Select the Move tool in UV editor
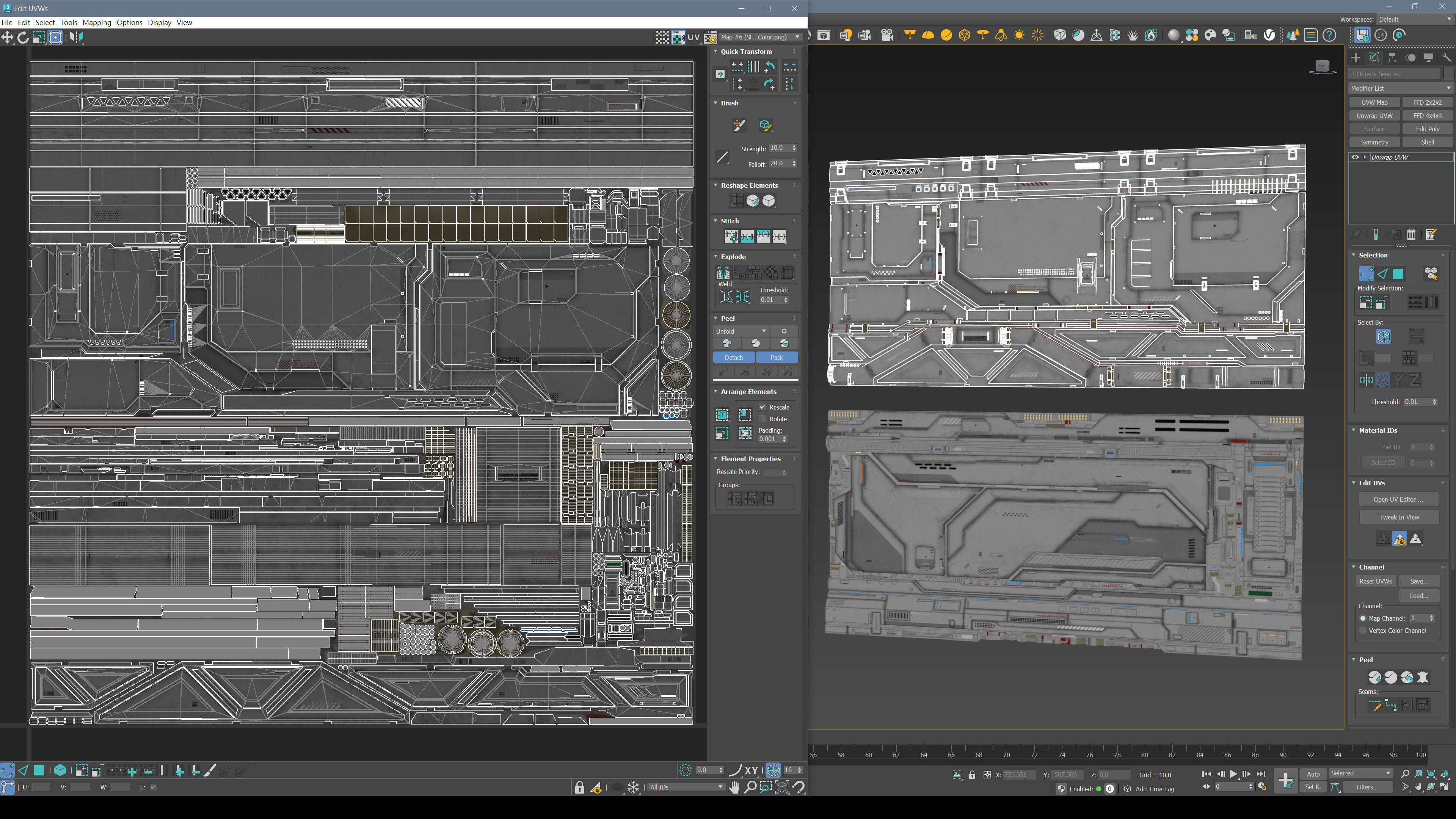 click(7, 37)
